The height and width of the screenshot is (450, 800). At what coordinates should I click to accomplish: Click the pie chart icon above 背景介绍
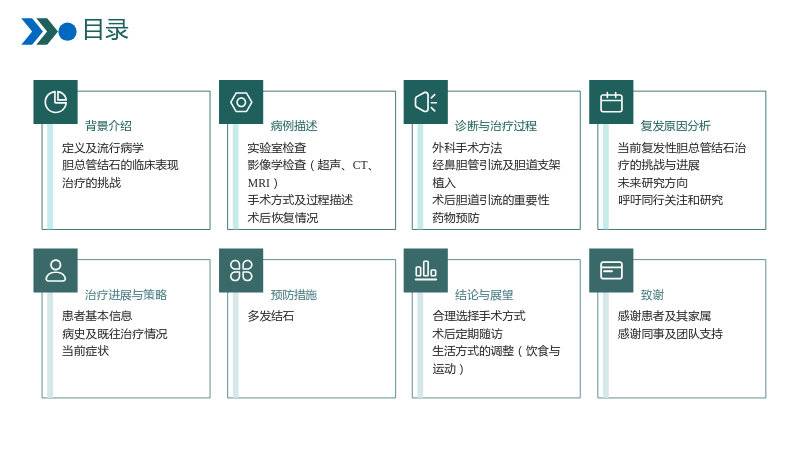(56, 102)
